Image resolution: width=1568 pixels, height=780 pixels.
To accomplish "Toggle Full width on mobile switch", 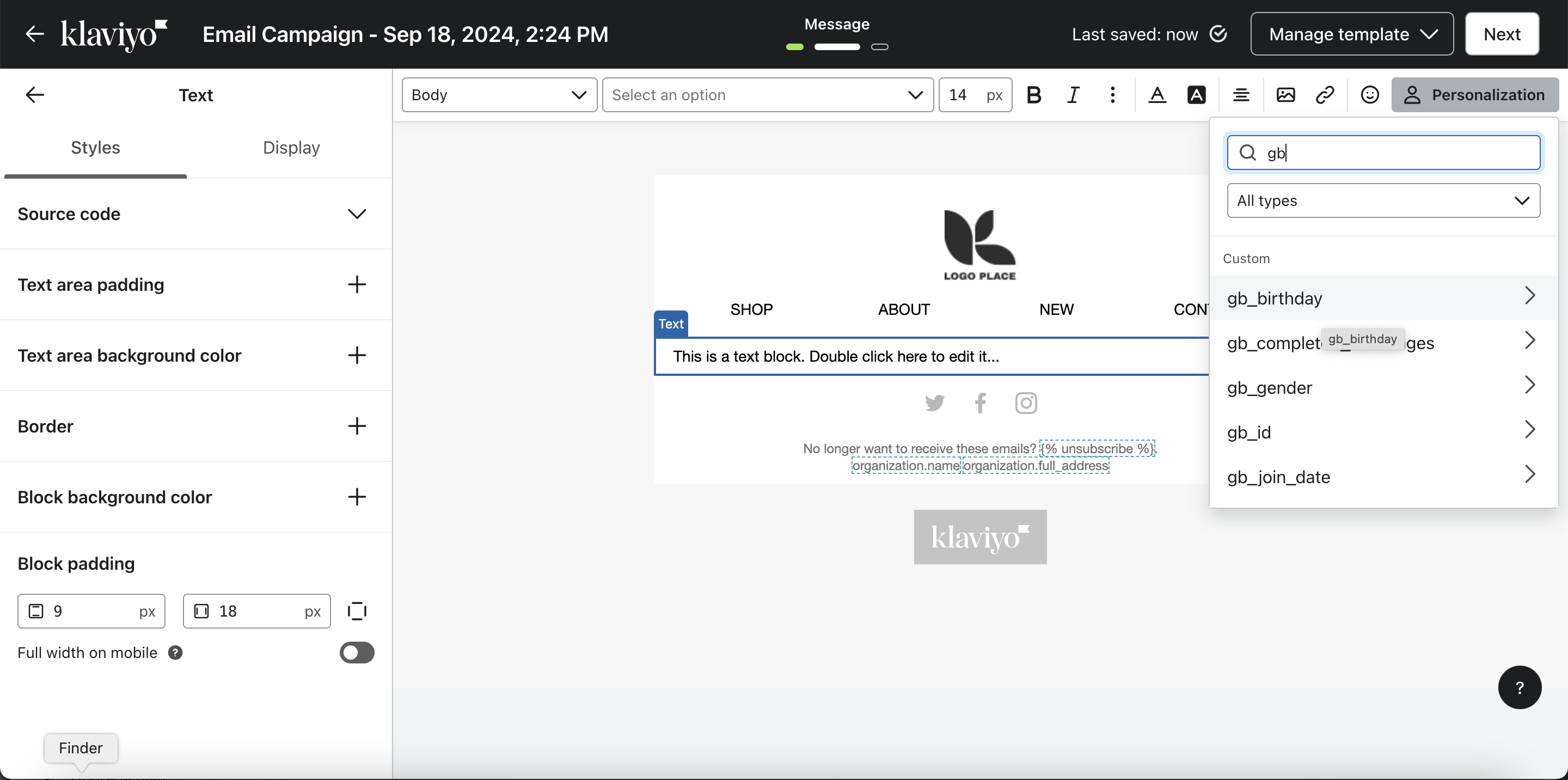I will point(357,653).
